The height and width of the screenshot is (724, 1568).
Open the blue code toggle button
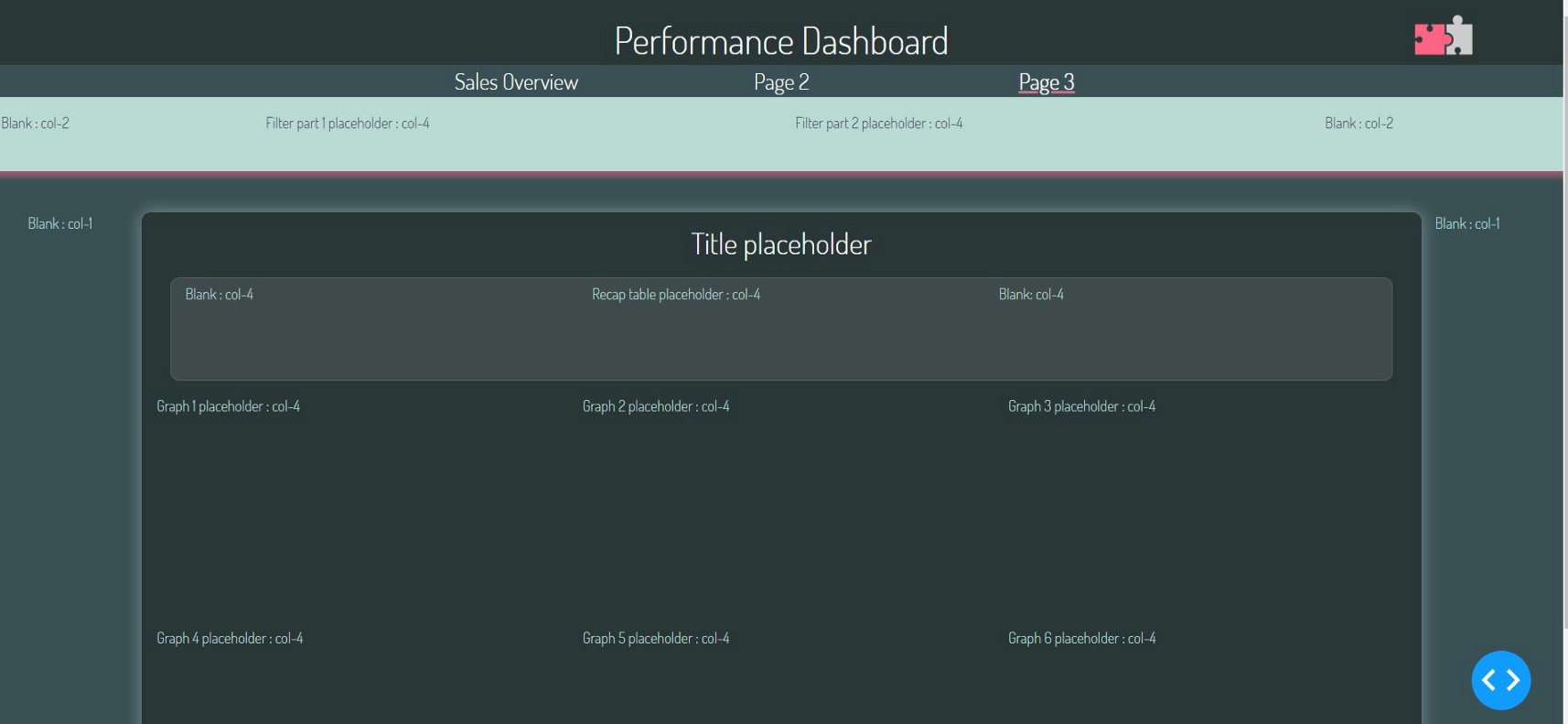(x=1501, y=680)
